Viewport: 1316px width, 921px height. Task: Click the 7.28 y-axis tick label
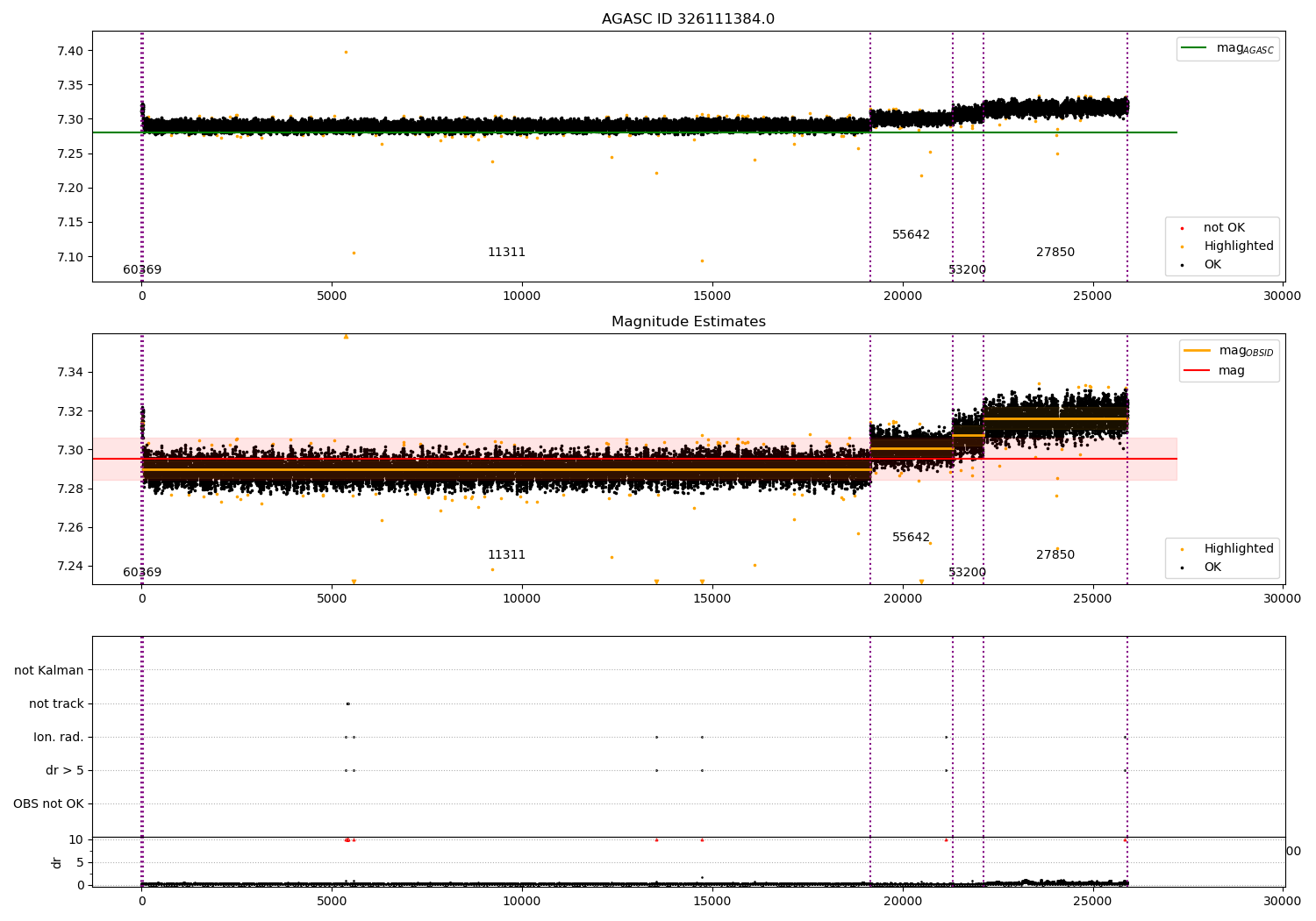tap(69, 489)
